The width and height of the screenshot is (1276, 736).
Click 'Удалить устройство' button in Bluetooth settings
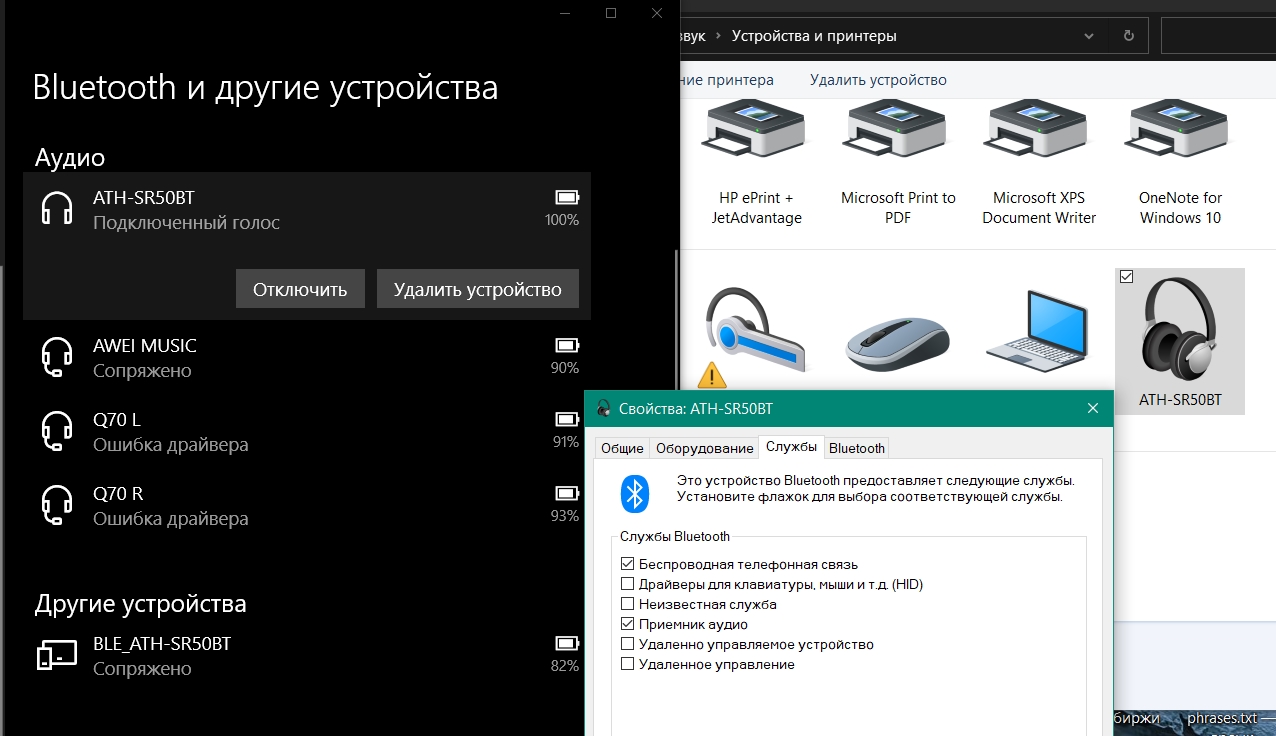[478, 289]
